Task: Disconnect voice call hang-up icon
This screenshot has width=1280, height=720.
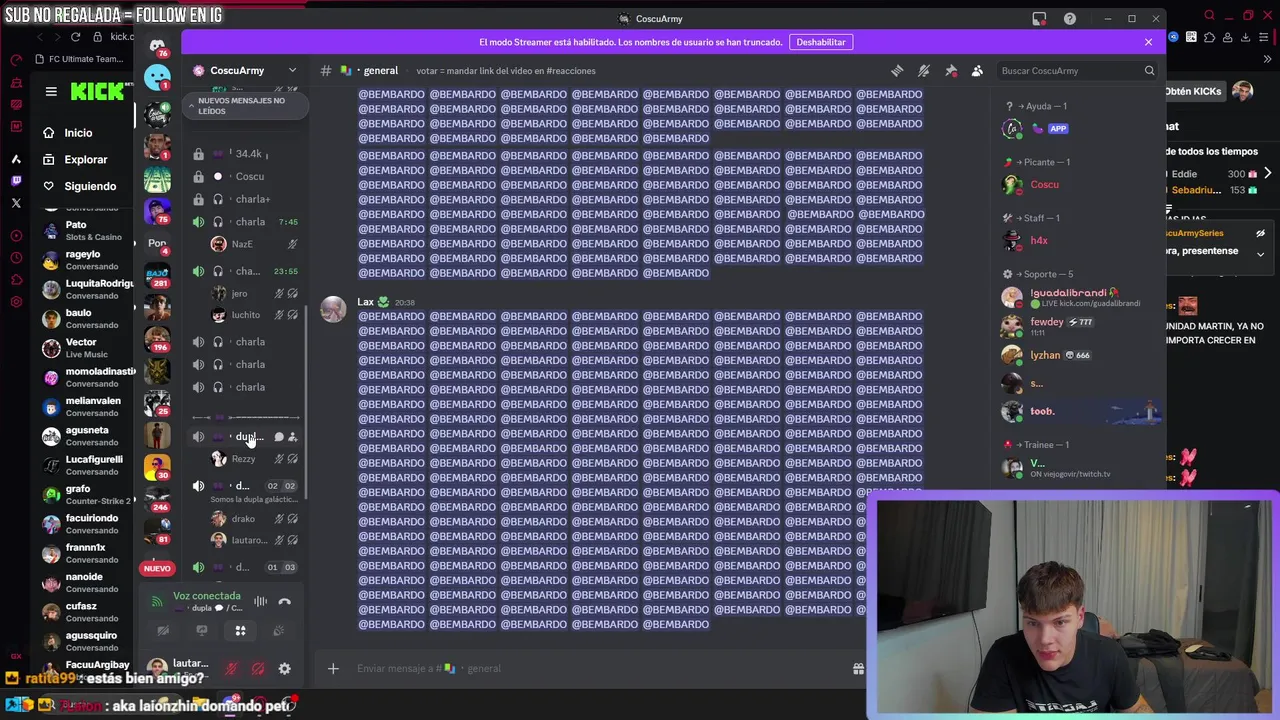Action: click(284, 601)
